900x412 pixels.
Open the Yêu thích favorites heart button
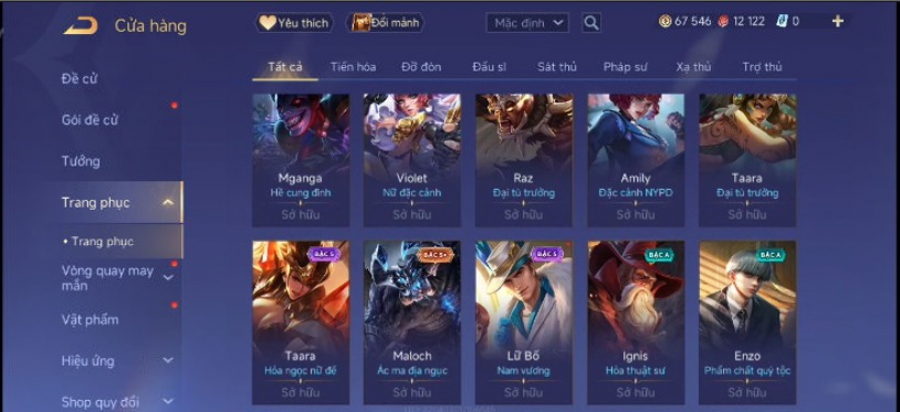[294, 23]
